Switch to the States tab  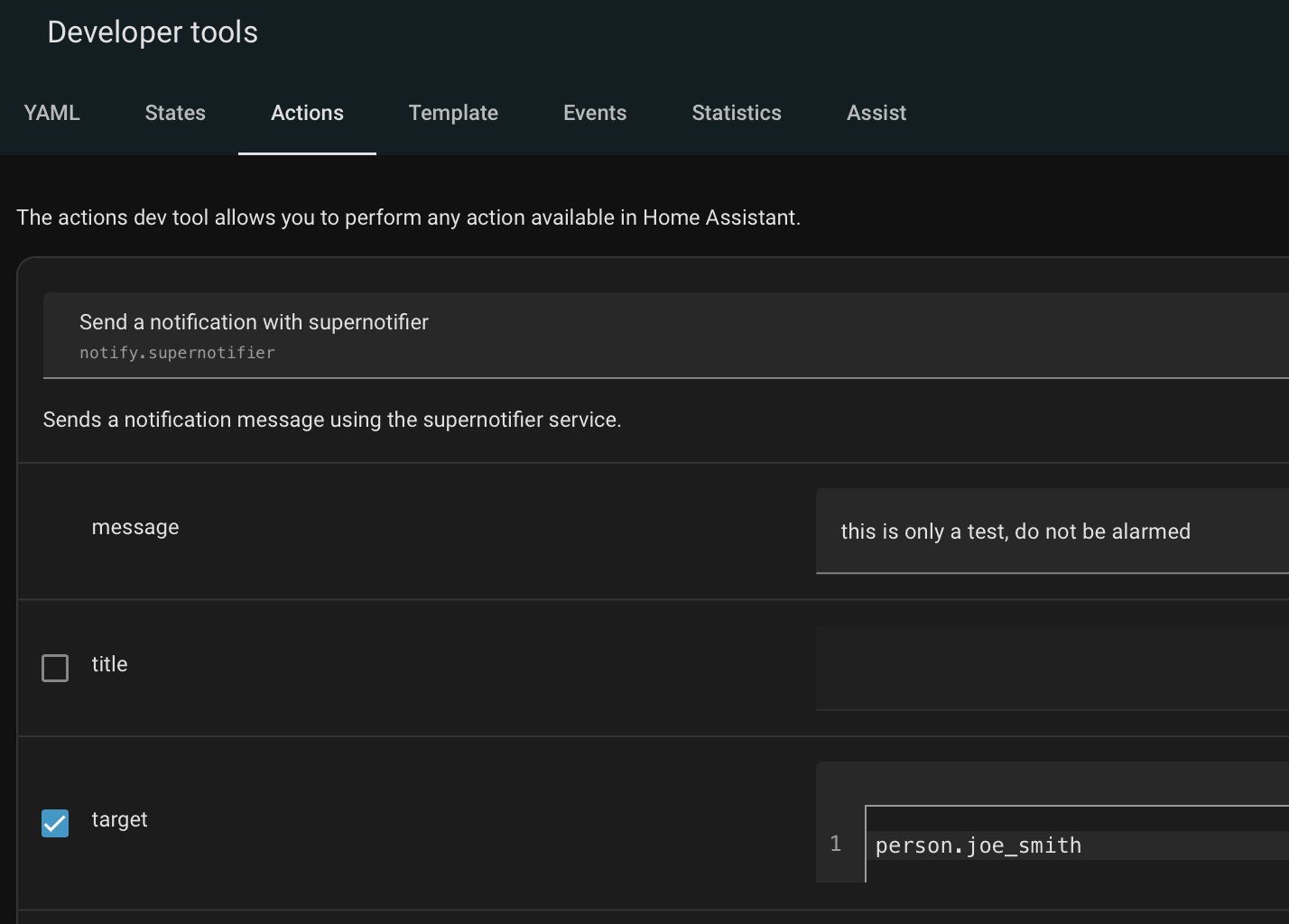pyautogui.click(x=175, y=113)
